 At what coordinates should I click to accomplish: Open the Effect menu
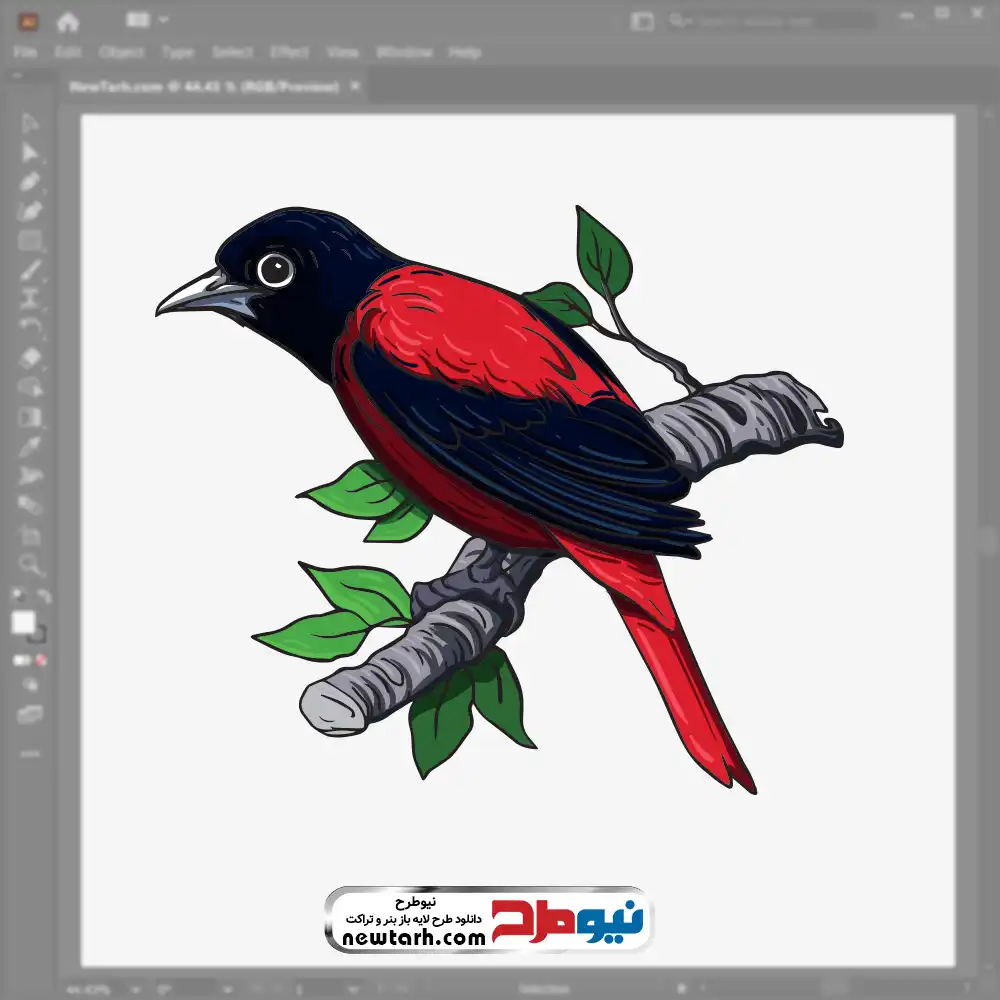(289, 52)
